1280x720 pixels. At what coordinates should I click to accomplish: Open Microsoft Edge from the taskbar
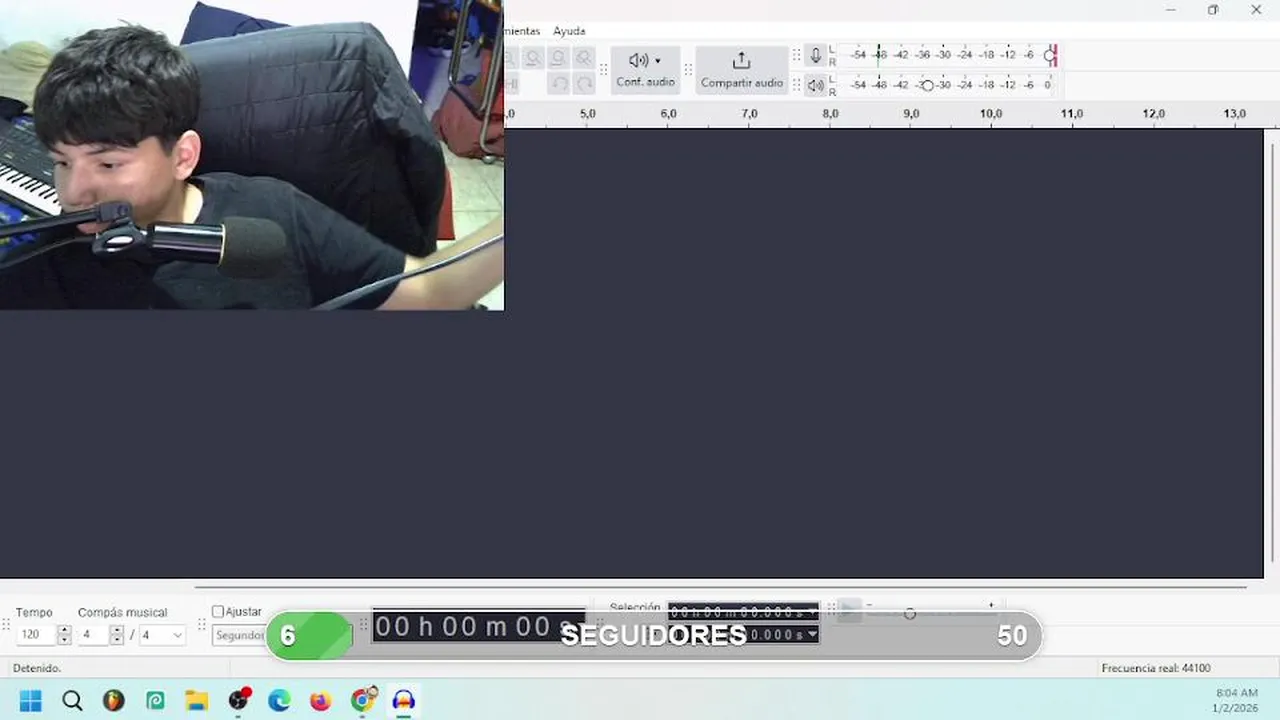[279, 700]
